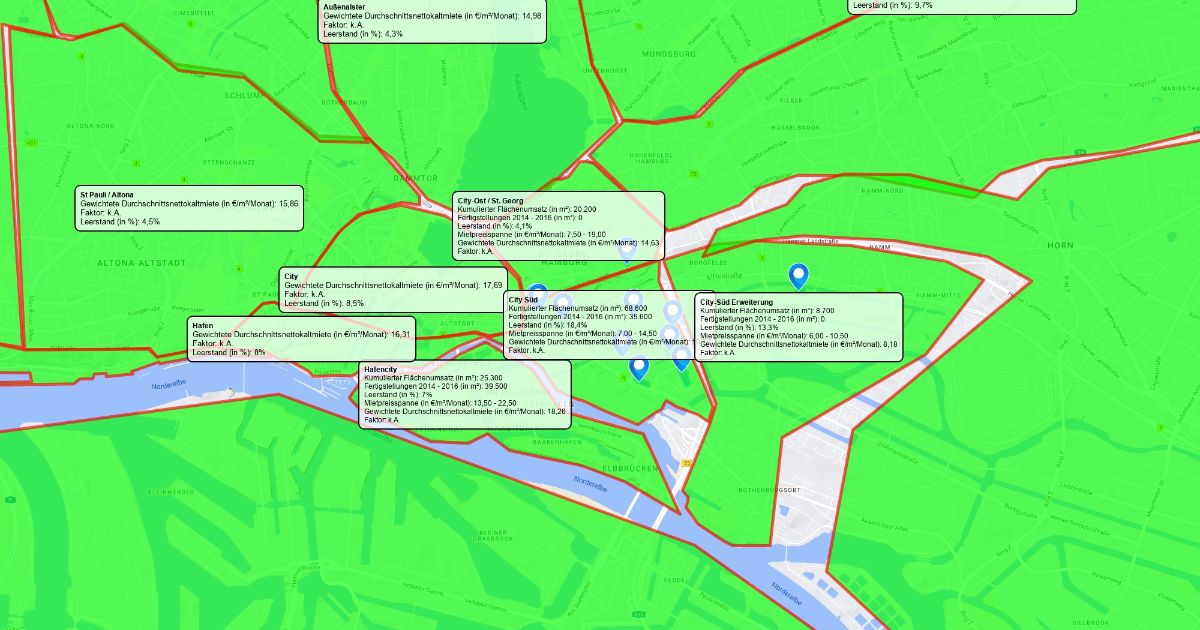The height and width of the screenshot is (630, 1200).
Task: Select City rent line showing 17,69
Action: [x=393, y=285]
